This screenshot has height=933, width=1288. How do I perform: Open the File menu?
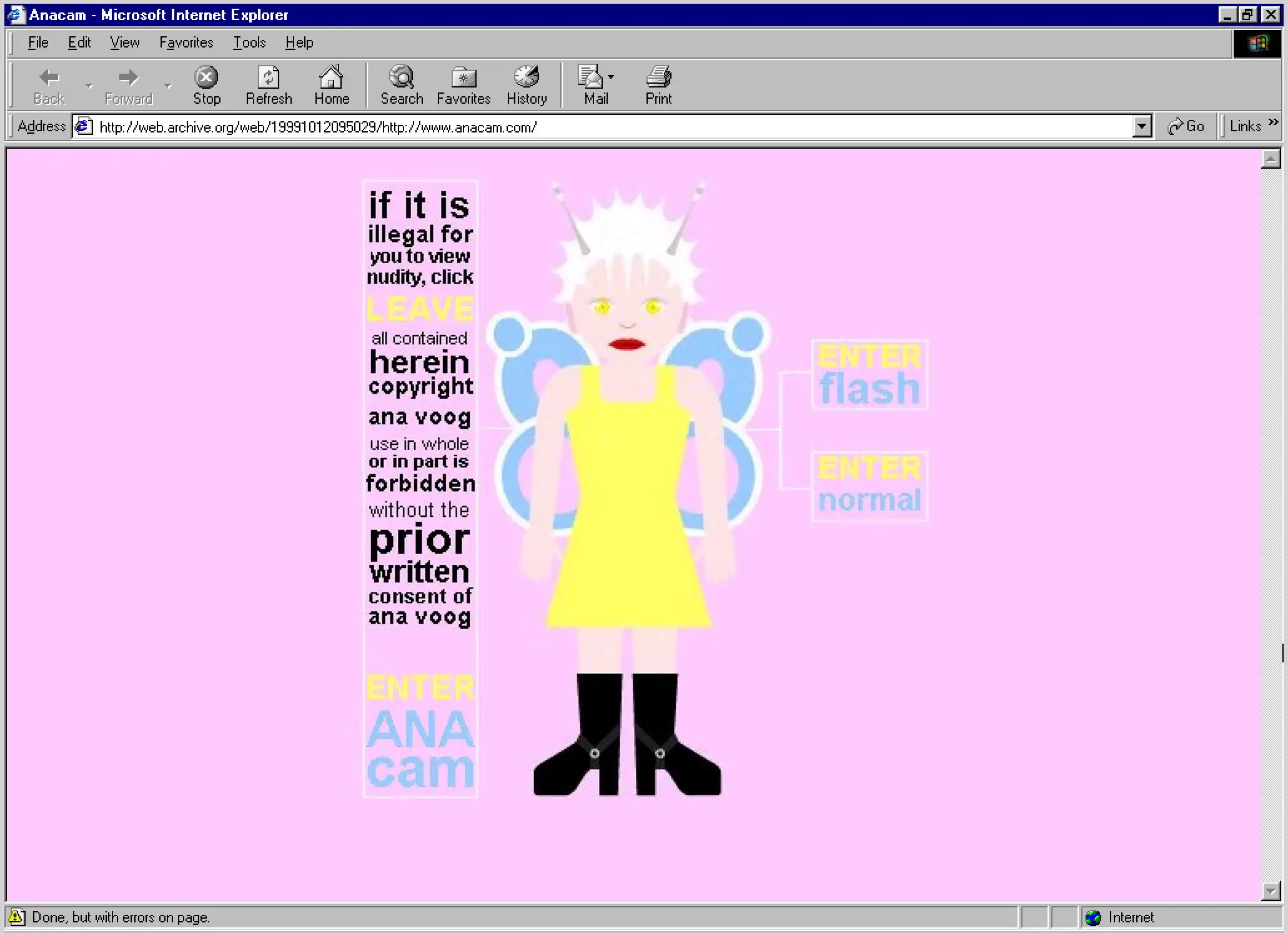point(37,42)
